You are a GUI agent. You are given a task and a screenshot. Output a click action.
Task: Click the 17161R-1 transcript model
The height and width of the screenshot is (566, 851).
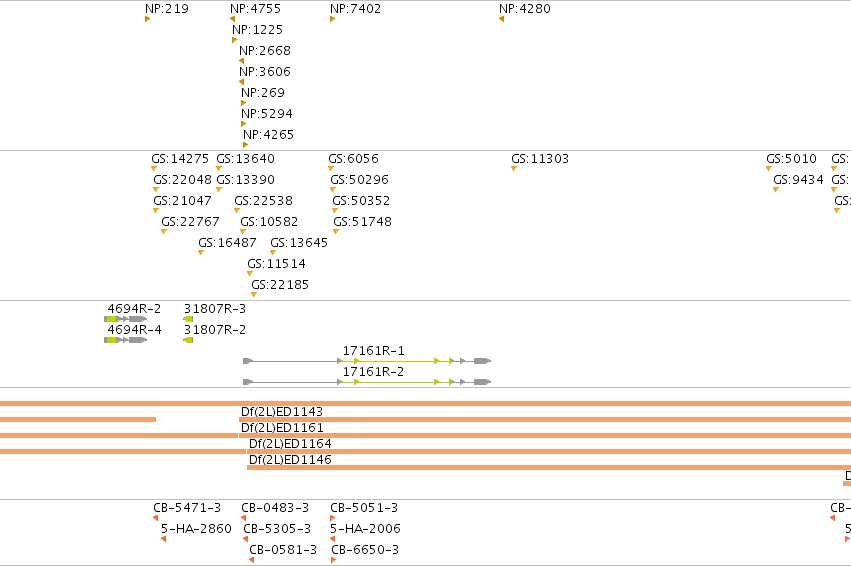click(367, 361)
